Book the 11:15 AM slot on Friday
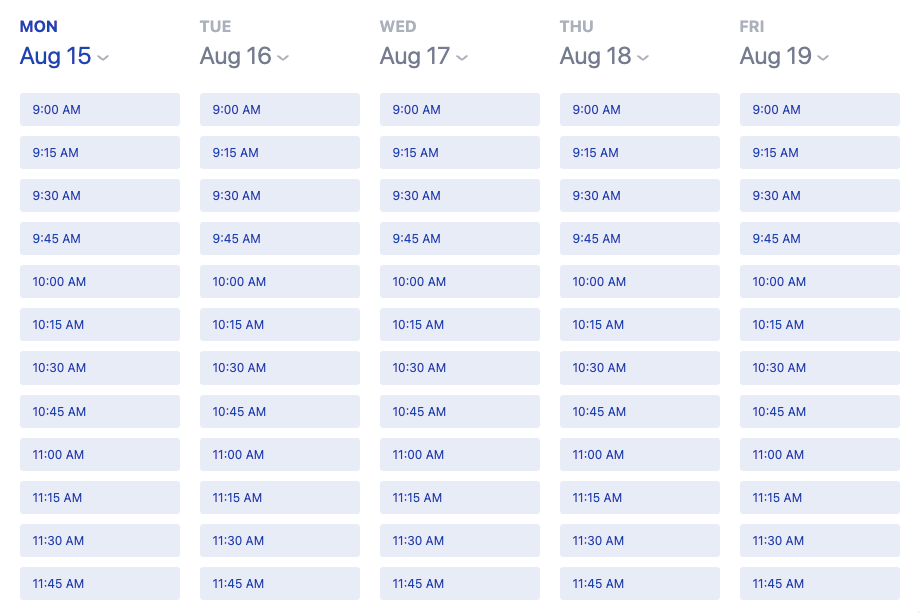 coord(819,497)
